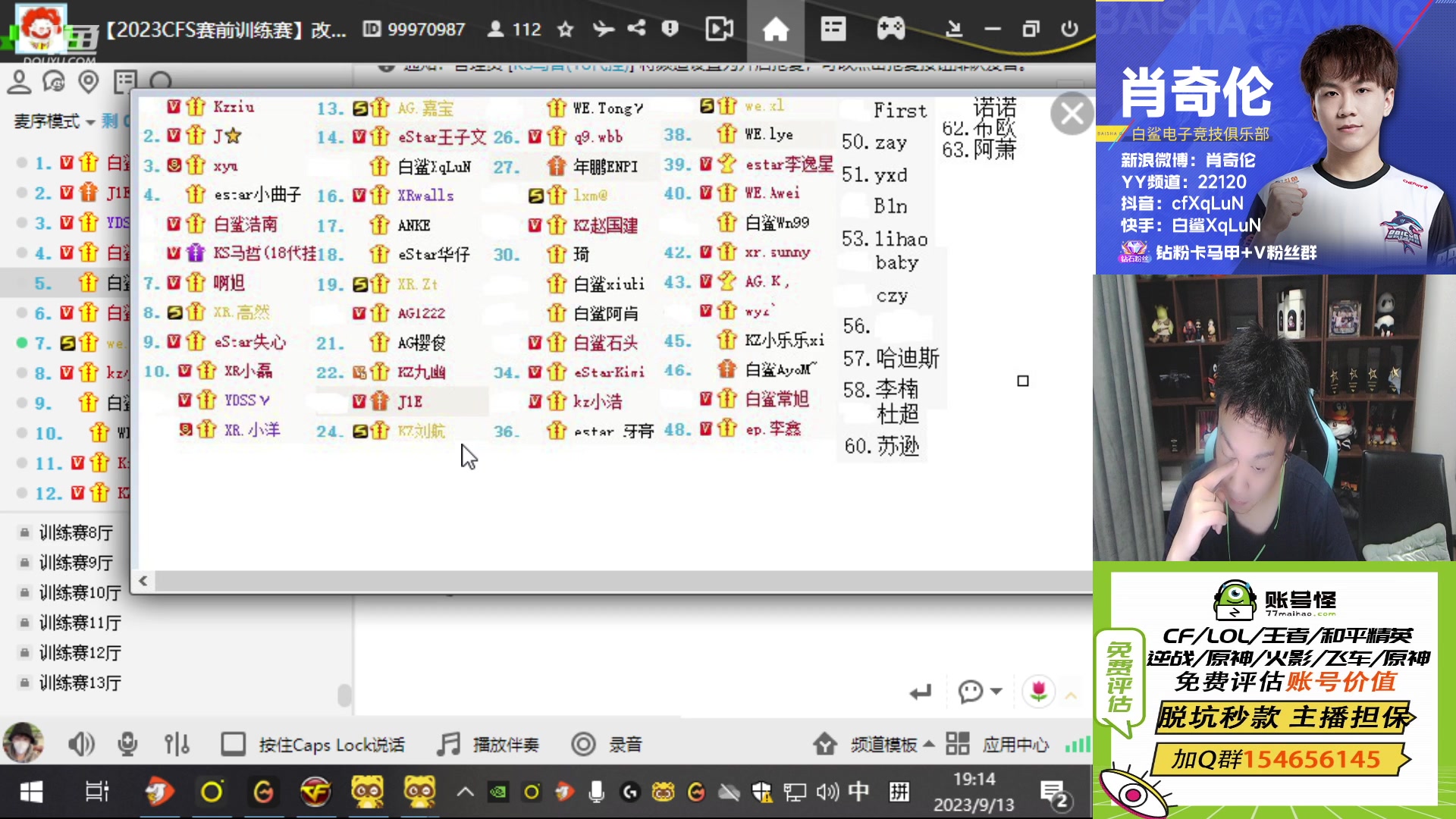
Task: Select channel 训练赛10厅
Action: [80, 592]
